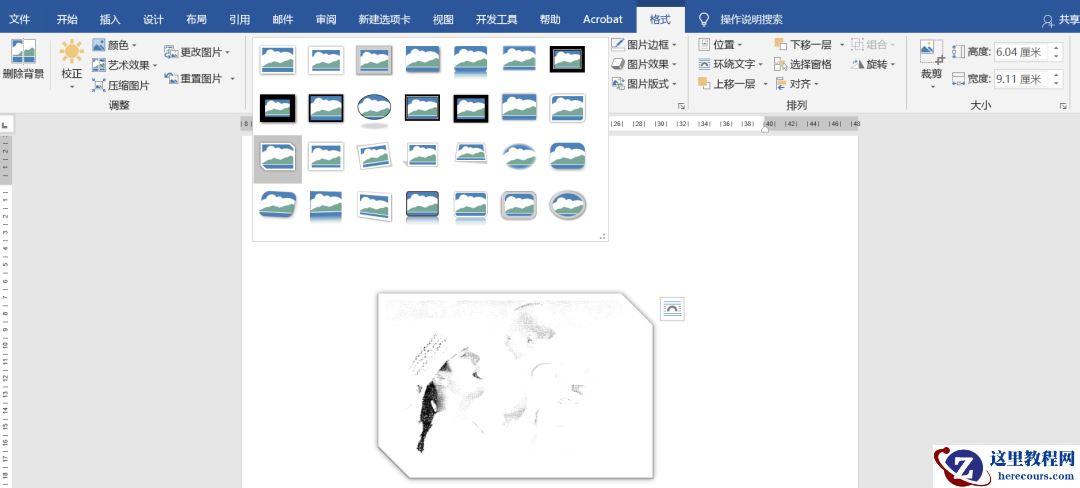Click the 高度 height value field
Viewport: 1080px width, 488px height.
(x=1020, y=52)
